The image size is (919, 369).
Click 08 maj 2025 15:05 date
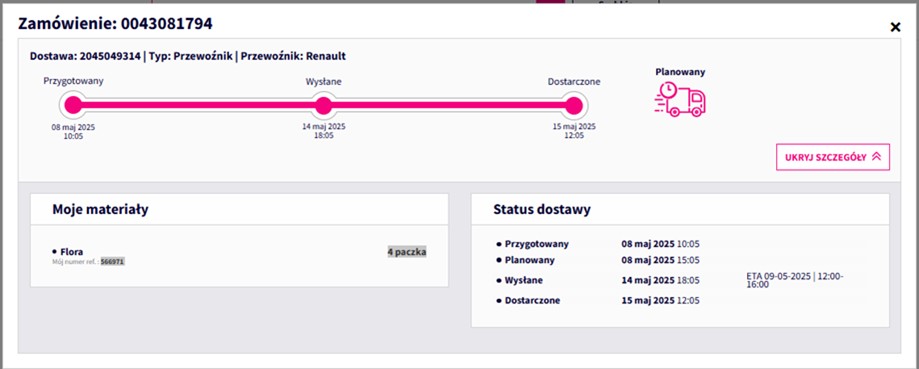(x=661, y=259)
